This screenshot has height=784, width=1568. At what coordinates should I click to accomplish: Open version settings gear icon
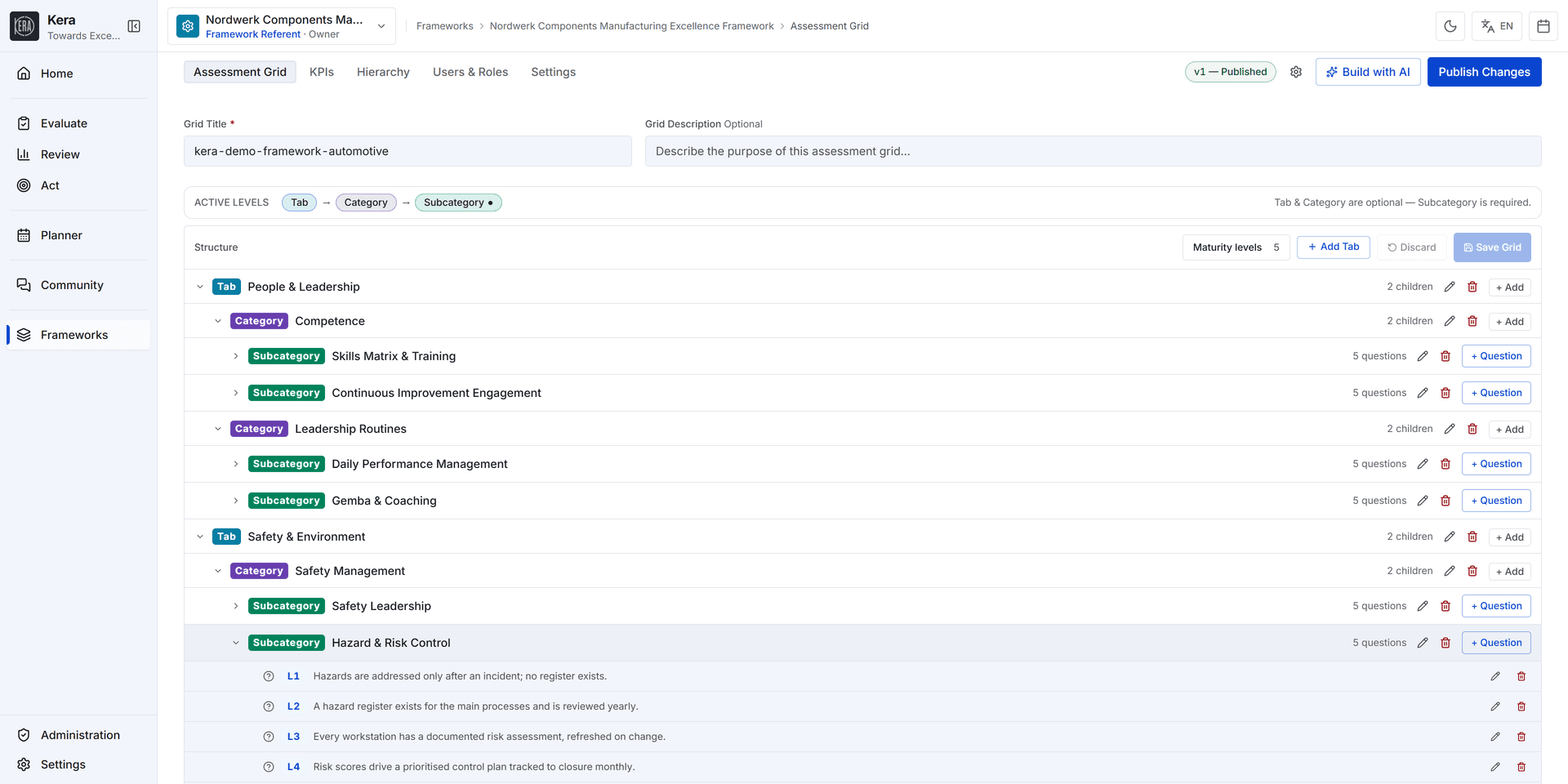pos(1296,72)
